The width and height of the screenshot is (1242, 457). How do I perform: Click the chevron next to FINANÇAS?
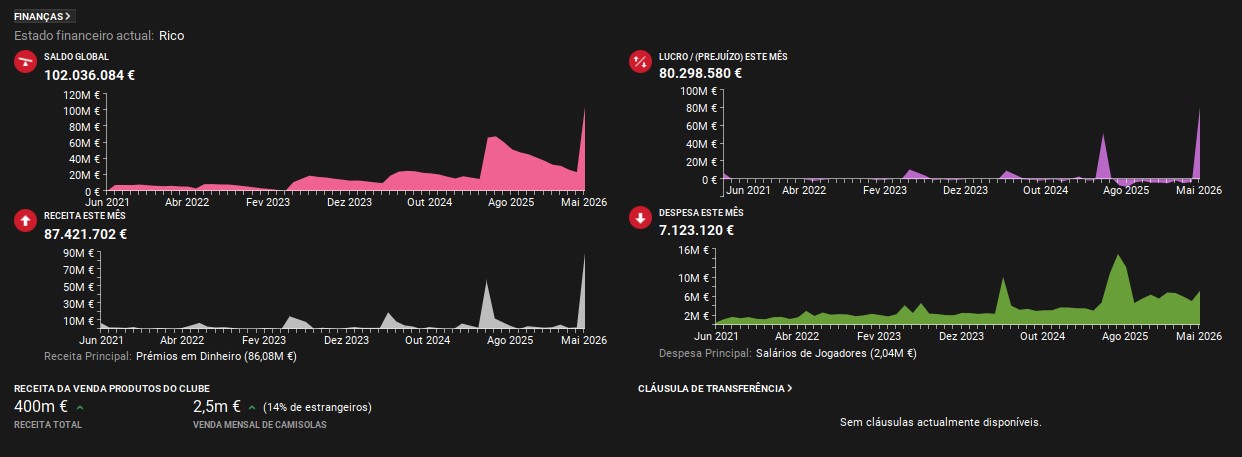[68, 16]
